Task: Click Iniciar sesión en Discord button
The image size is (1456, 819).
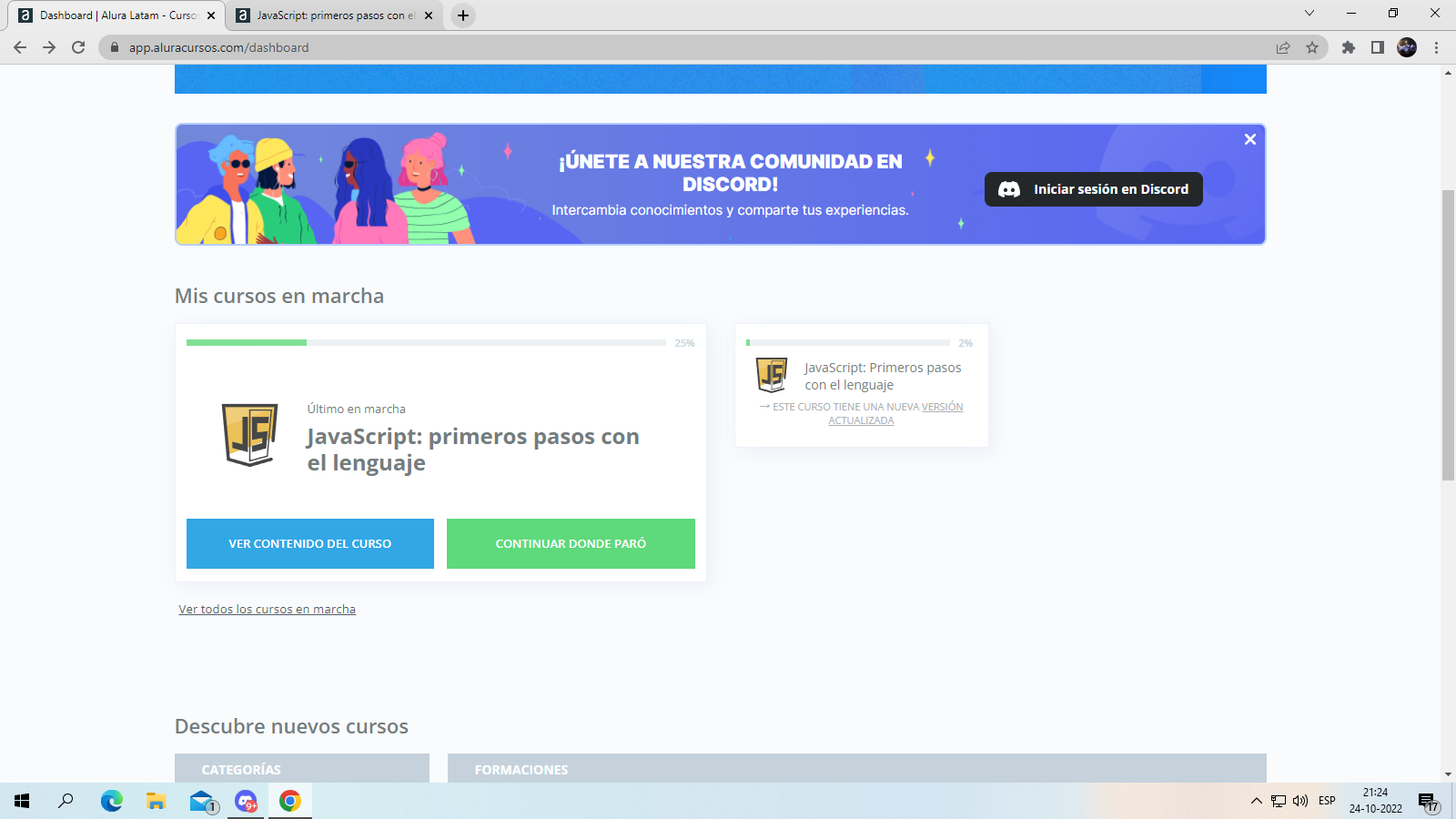Action: (1094, 189)
